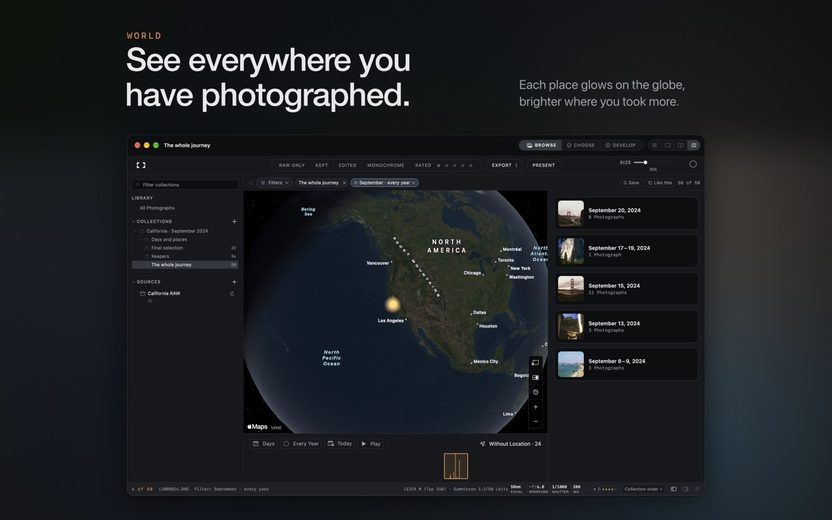Jump timeline to Today

(x=340, y=444)
